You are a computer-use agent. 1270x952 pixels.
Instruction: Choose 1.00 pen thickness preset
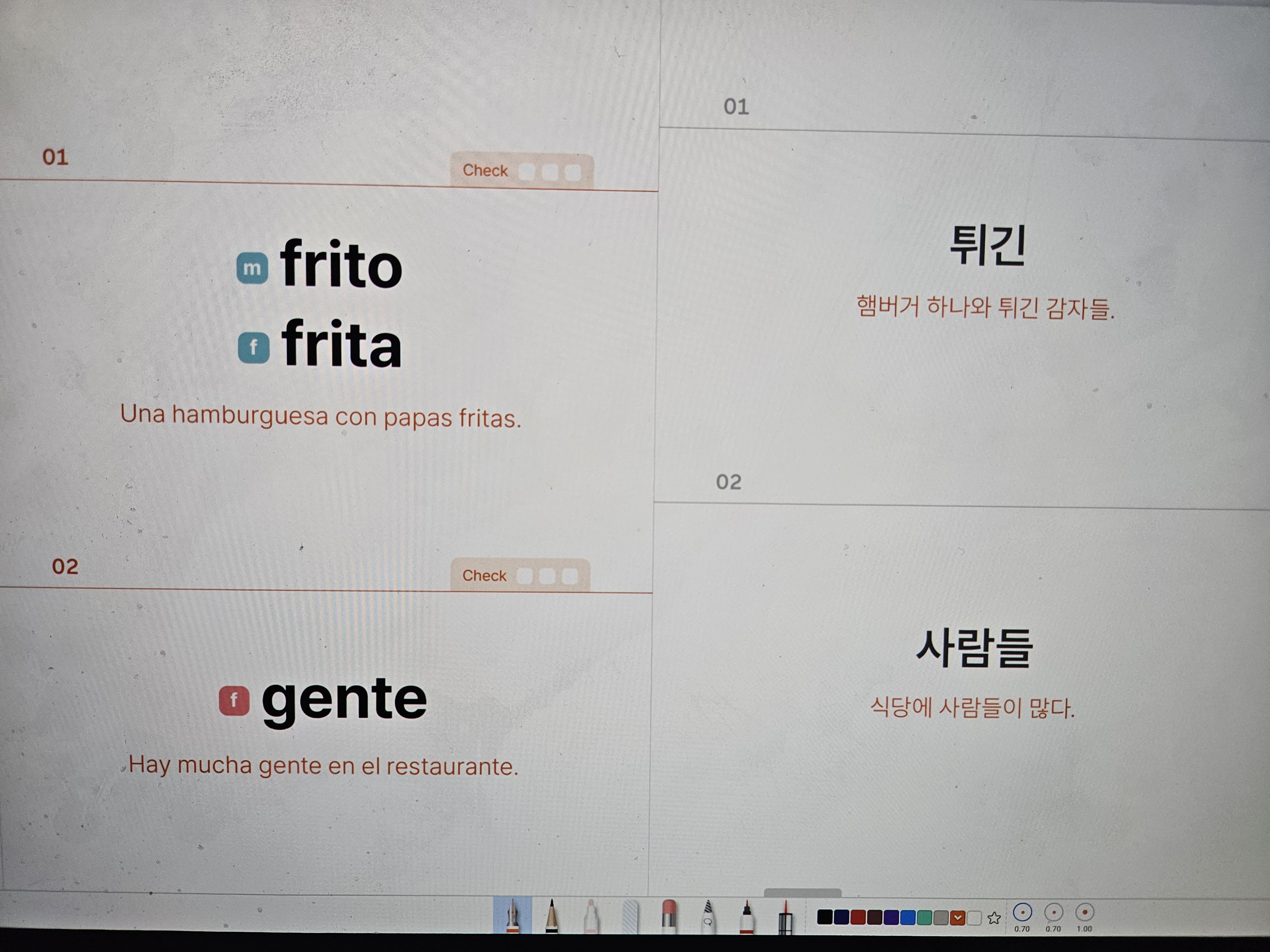1085,912
